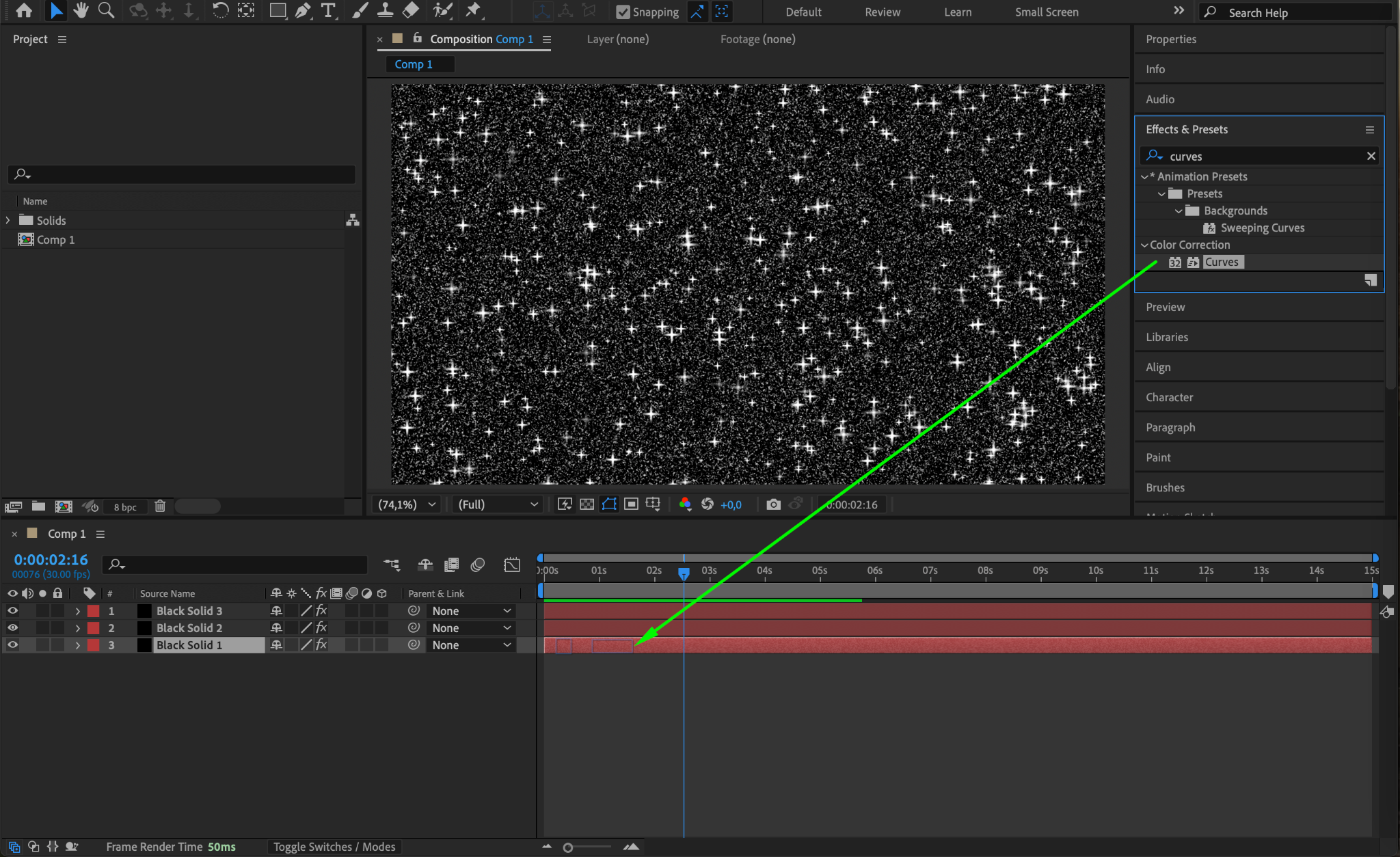The image size is (1400, 857).
Task: Click the timeline zoom slider
Action: point(568,847)
